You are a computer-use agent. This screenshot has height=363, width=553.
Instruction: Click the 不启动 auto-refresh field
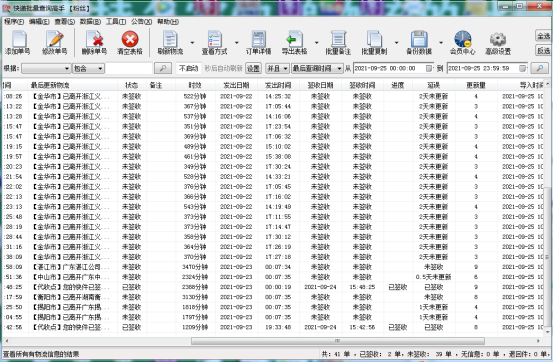pyautogui.click(x=188, y=68)
